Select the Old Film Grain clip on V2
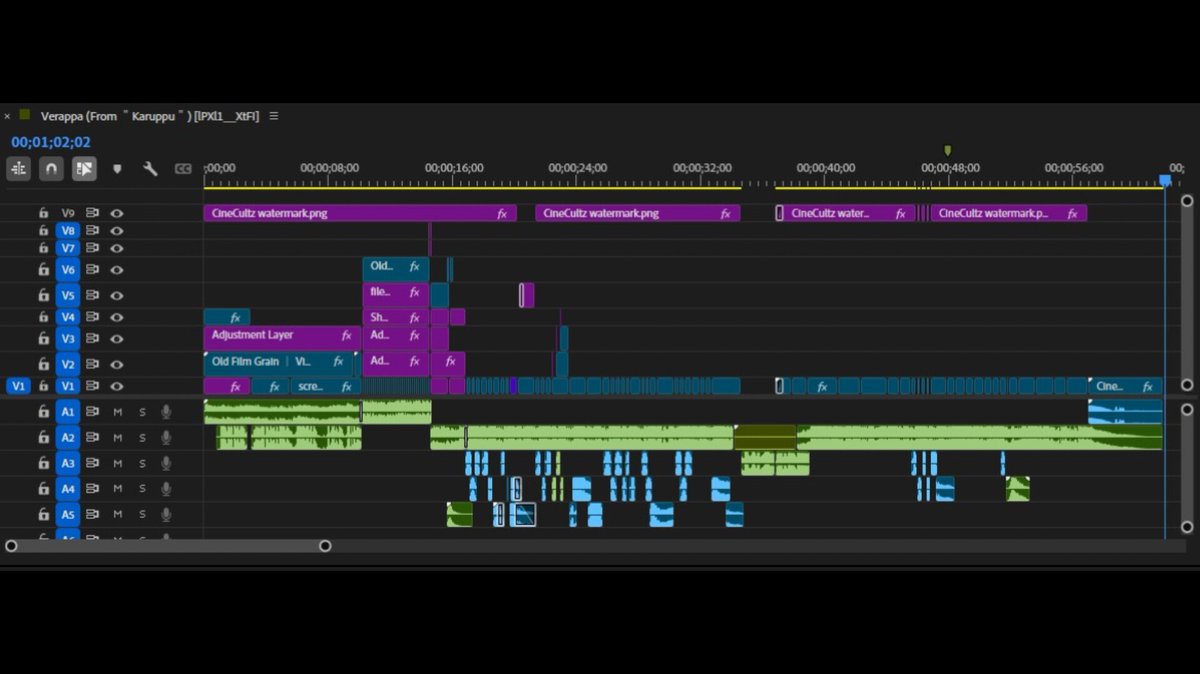This screenshot has height=674, width=1200. [x=278, y=363]
